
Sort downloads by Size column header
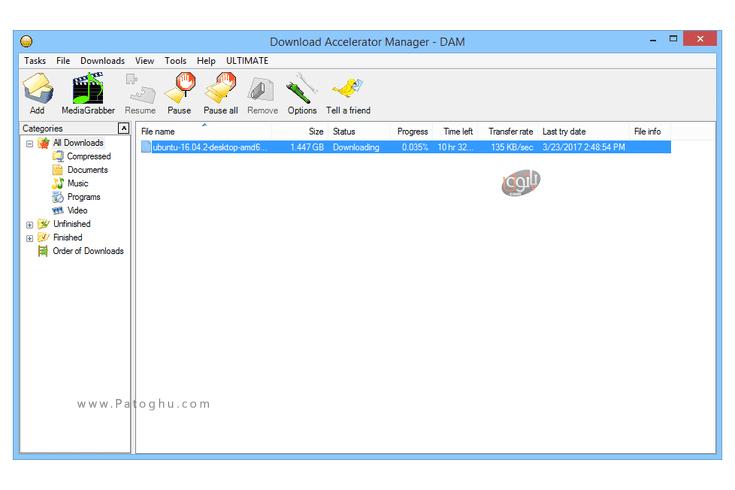click(x=300, y=132)
